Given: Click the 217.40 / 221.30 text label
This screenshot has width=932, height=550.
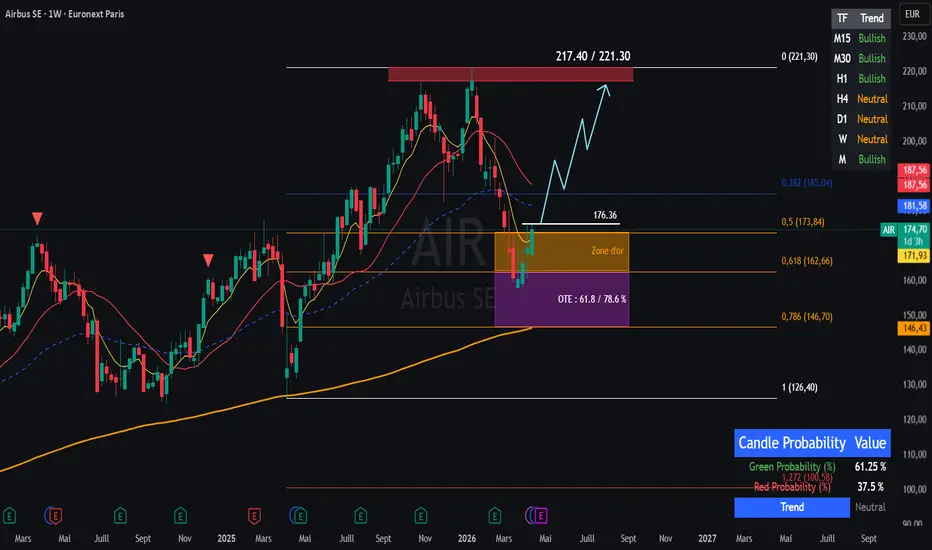Looking at the screenshot, I should 593,56.
